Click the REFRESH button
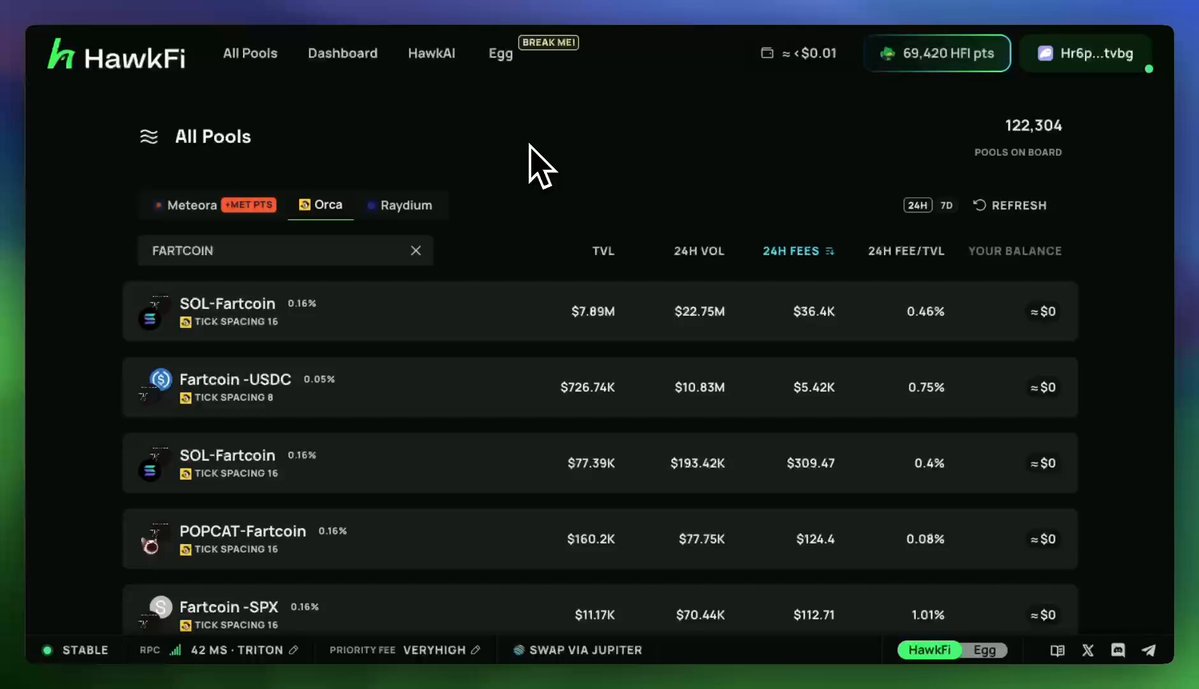 (1009, 205)
